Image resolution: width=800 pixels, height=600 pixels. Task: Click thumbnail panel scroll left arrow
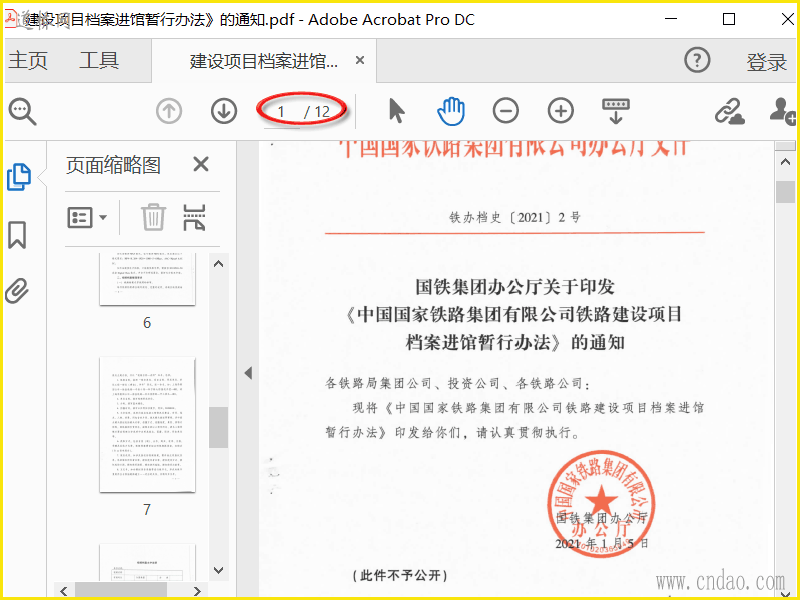[x=64, y=591]
